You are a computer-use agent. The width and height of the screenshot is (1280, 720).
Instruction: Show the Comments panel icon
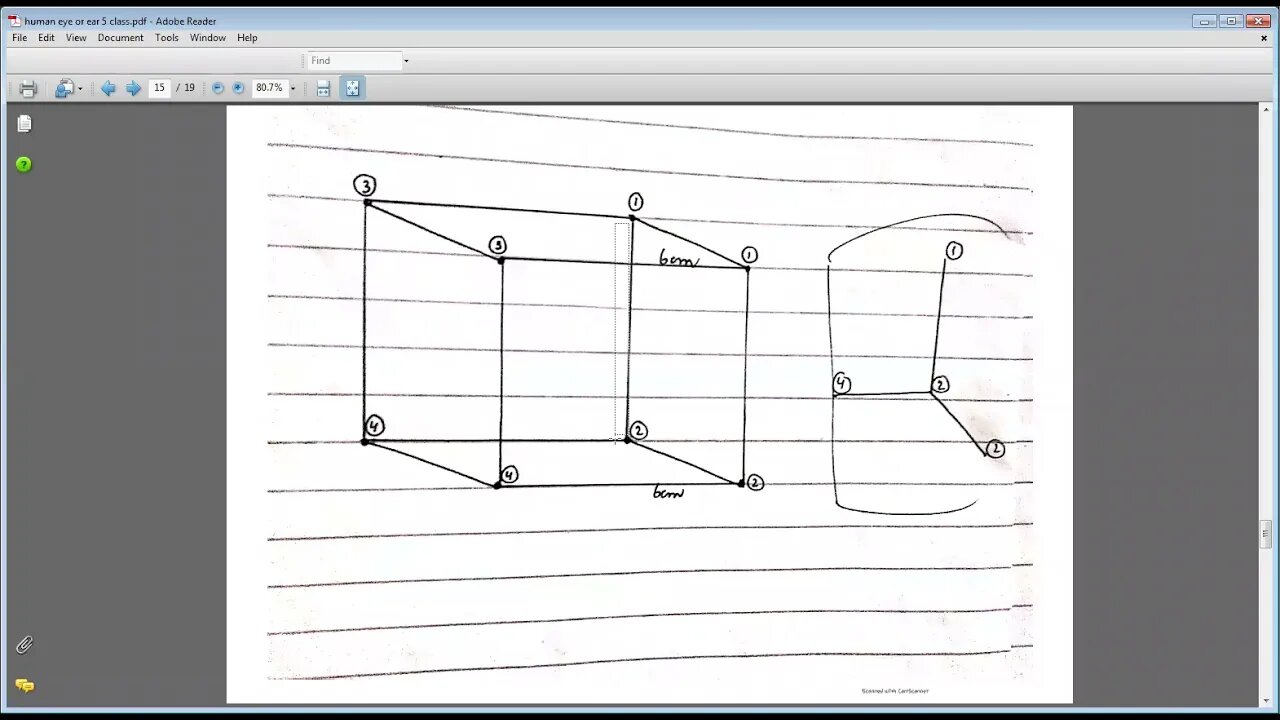(24, 686)
